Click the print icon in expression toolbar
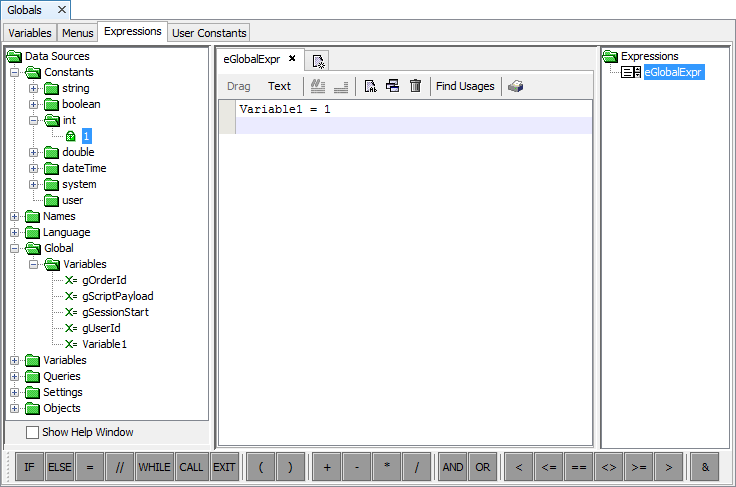 (515, 87)
